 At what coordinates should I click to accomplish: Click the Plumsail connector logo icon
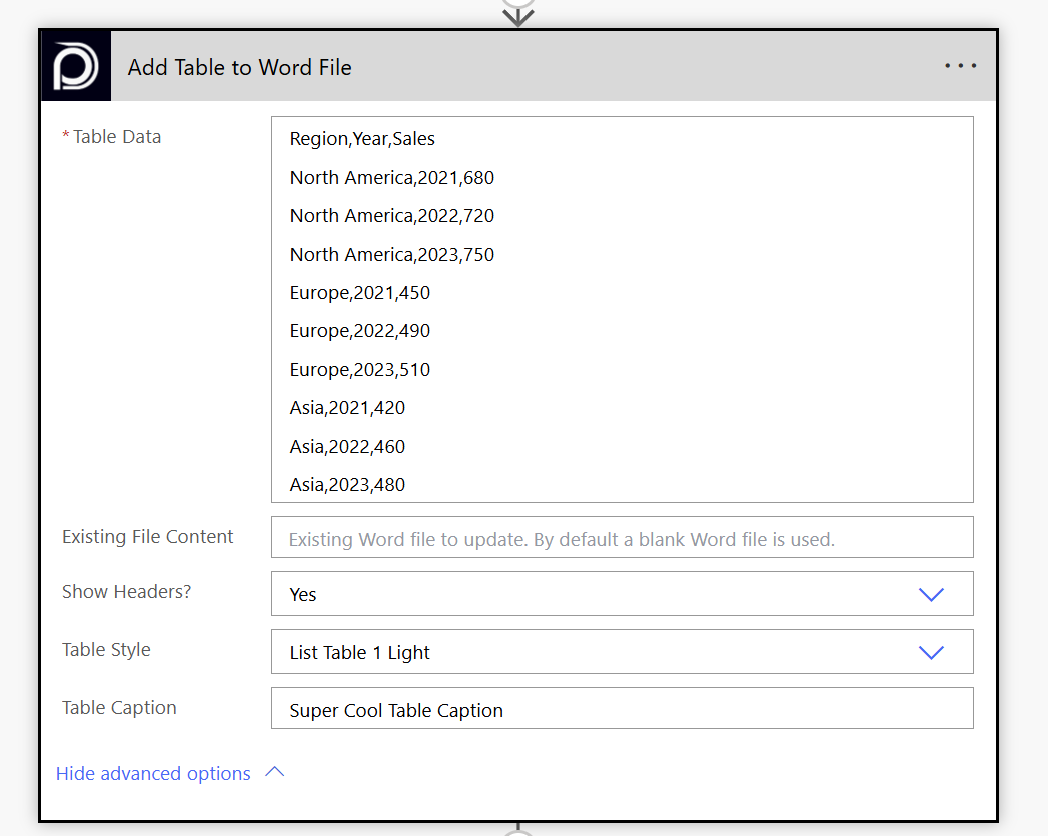tap(76, 67)
